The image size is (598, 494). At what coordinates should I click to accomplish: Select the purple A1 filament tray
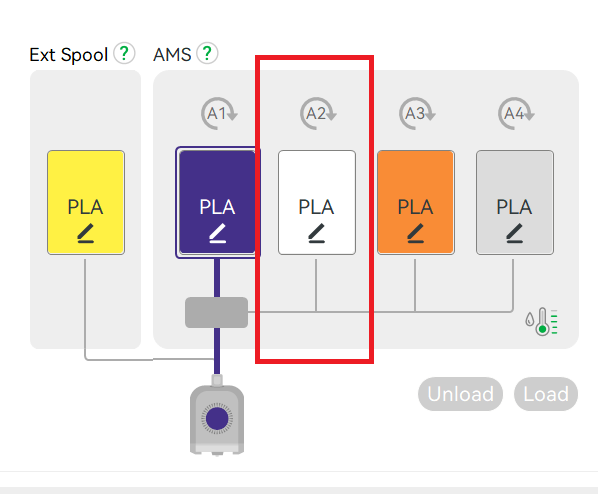tap(217, 202)
